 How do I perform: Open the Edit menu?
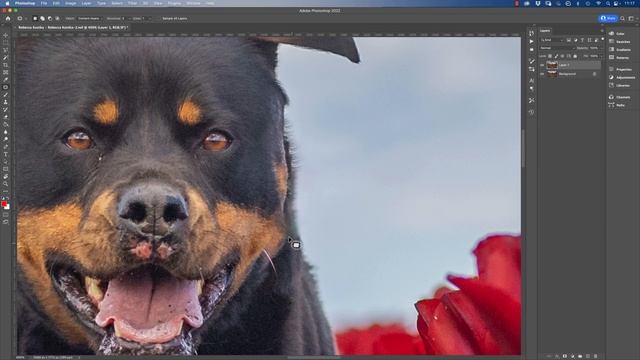pyautogui.click(x=56, y=3)
